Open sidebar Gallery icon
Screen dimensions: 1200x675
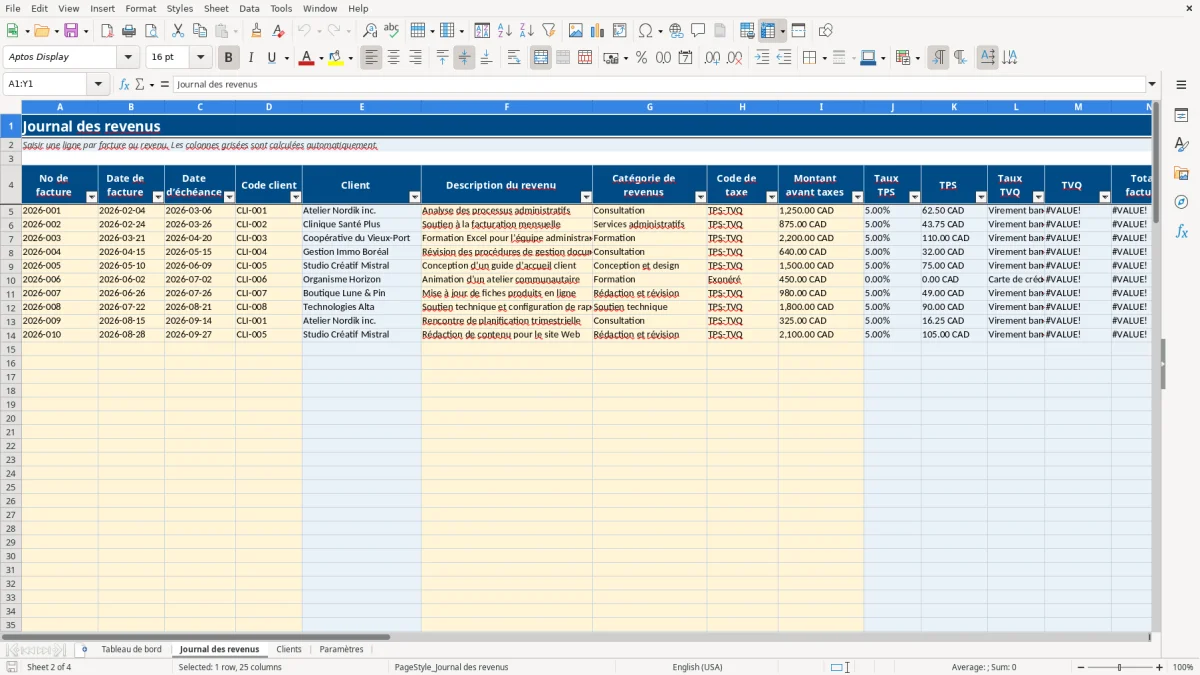coord(1181,174)
